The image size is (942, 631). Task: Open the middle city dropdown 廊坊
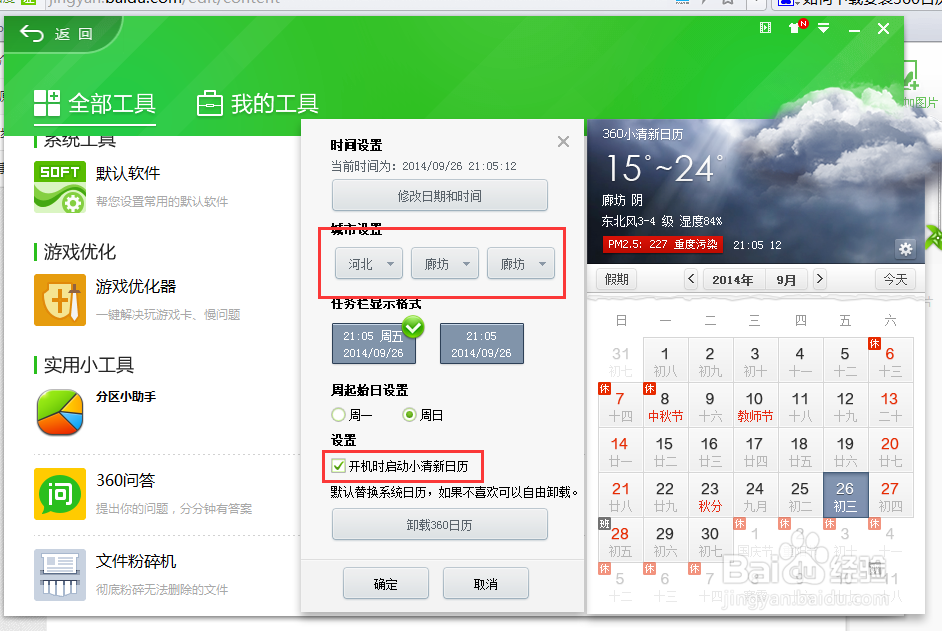445,263
